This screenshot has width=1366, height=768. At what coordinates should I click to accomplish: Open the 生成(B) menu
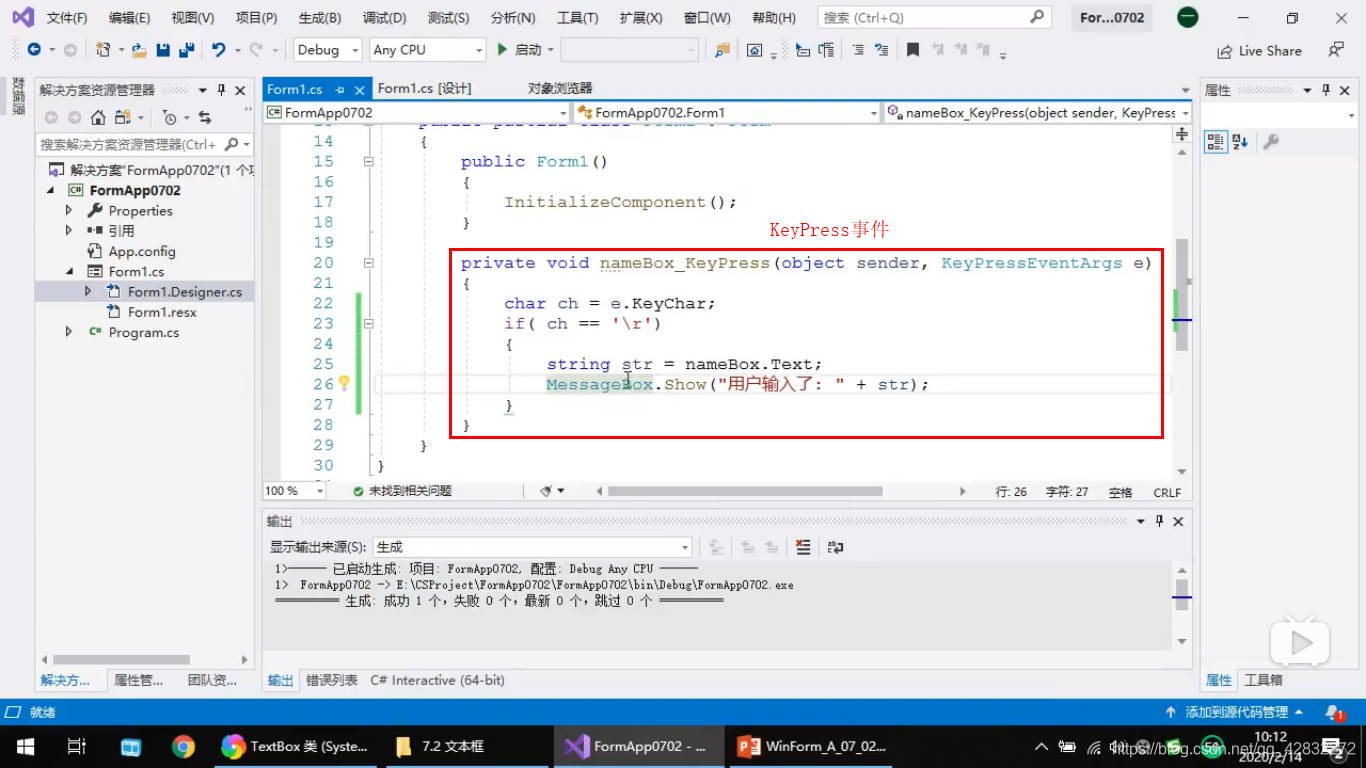(x=320, y=18)
